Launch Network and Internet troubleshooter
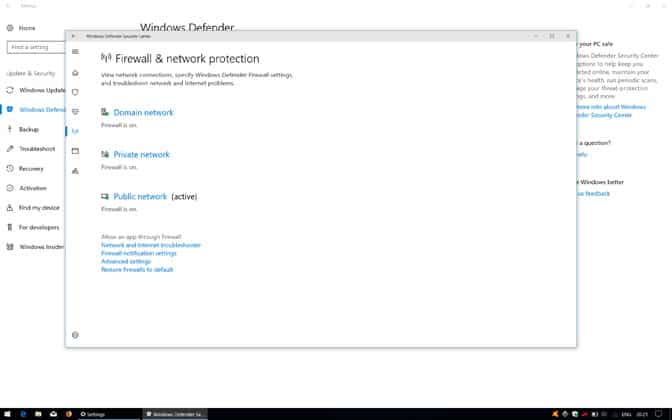The width and height of the screenshot is (672, 420). [x=151, y=245]
